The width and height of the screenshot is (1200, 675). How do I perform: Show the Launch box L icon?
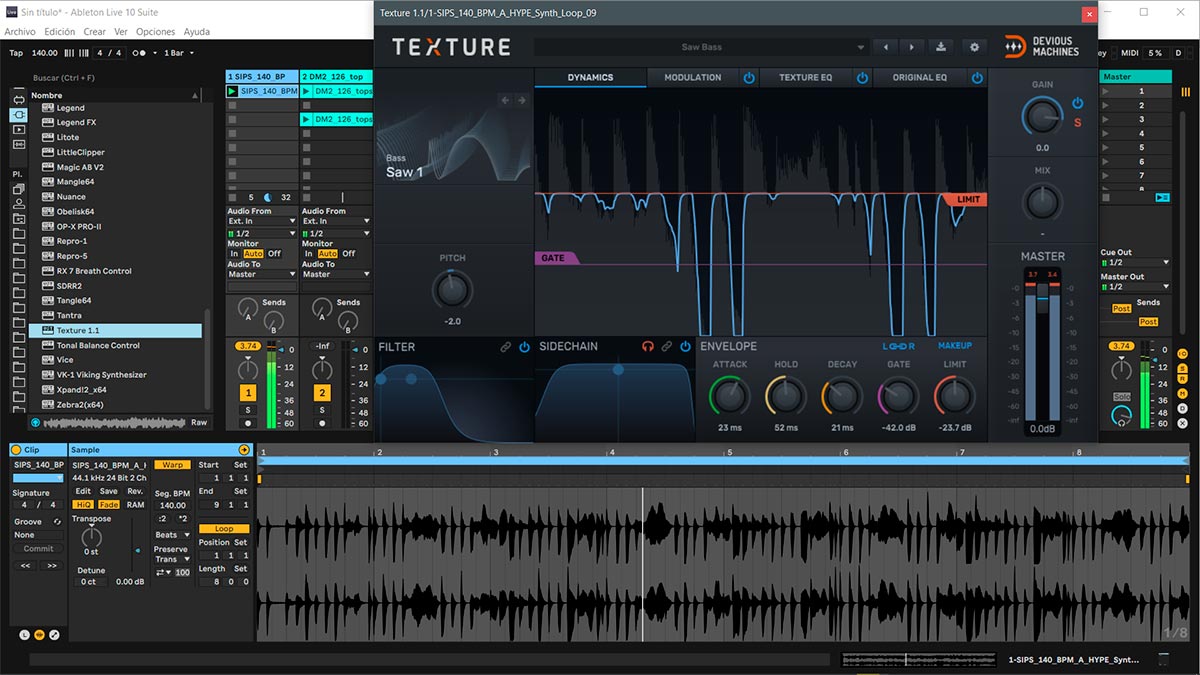point(25,635)
